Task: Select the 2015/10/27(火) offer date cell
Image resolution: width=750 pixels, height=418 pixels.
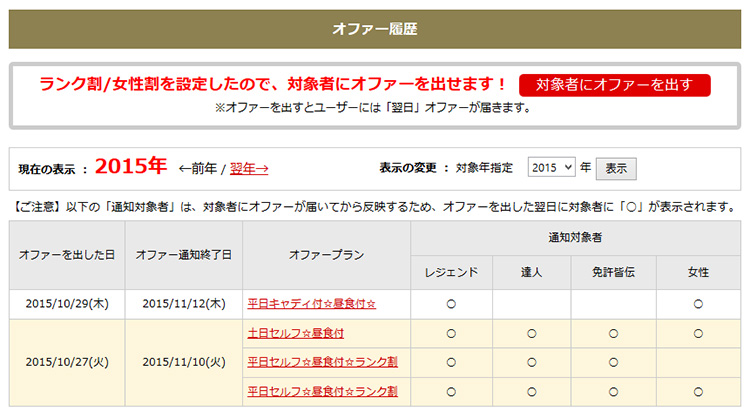Action: coord(67,362)
